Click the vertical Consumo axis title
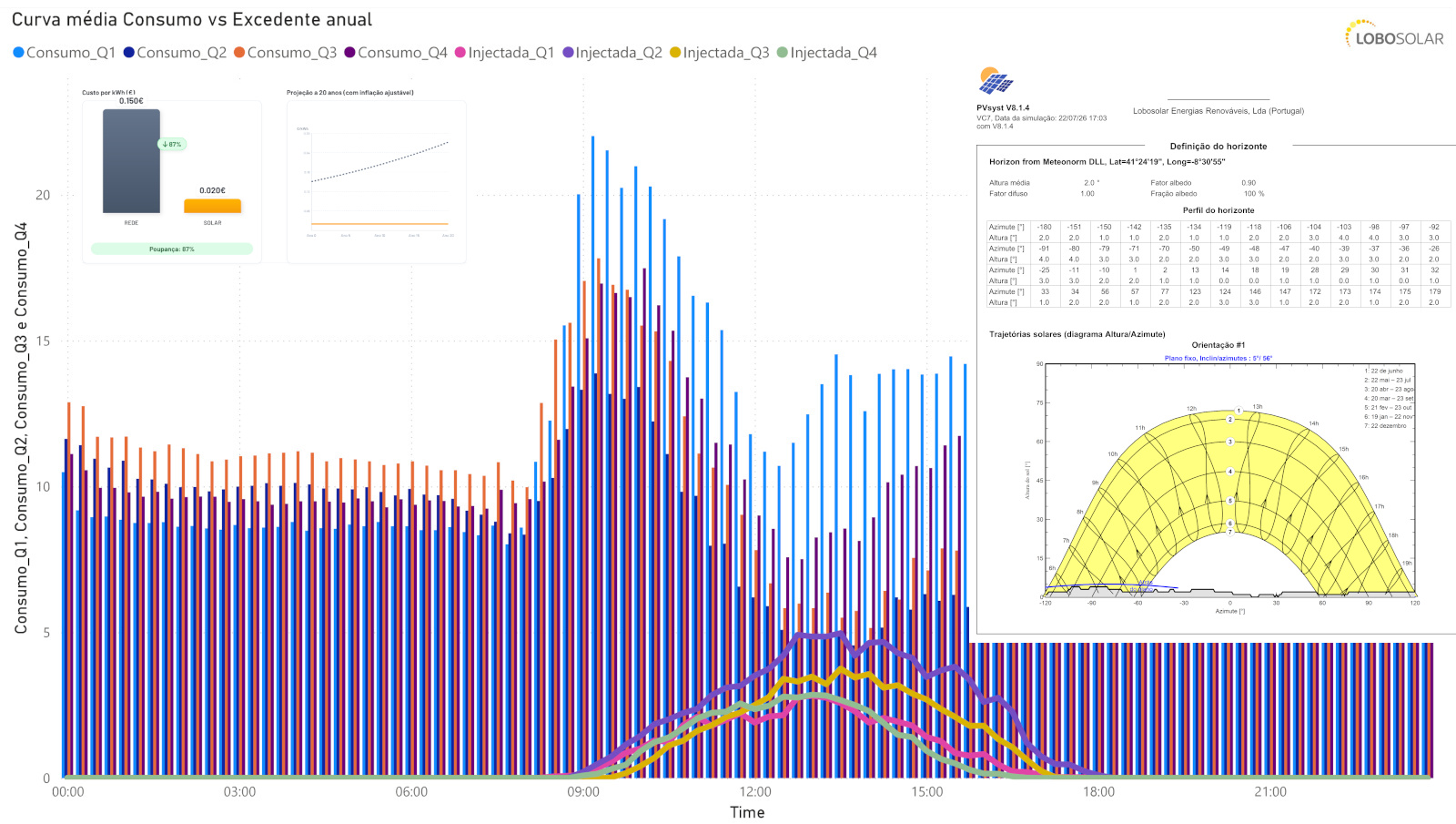Image resolution: width=1456 pixels, height=824 pixels. [x=21, y=428]
